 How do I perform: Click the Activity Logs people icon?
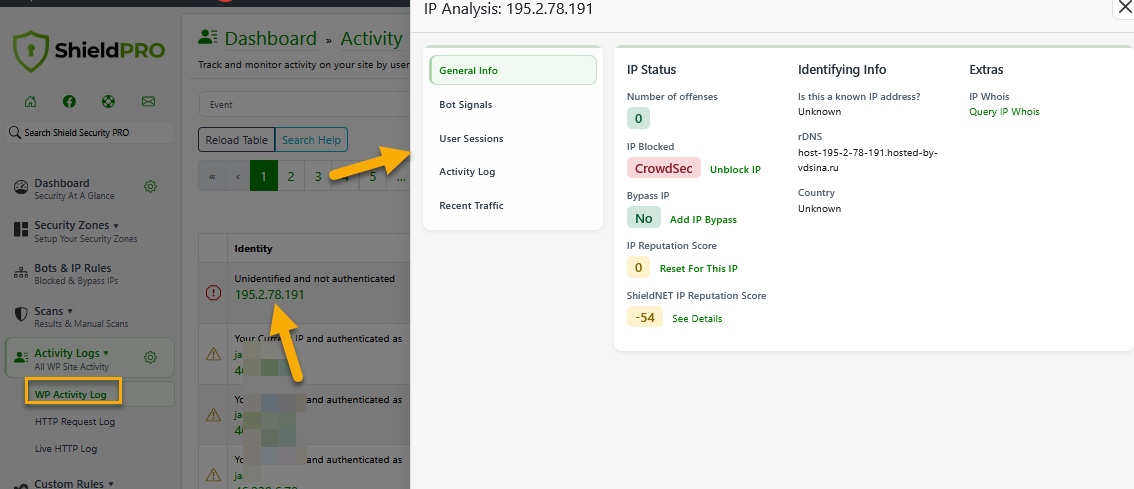(x=21, y=357)
